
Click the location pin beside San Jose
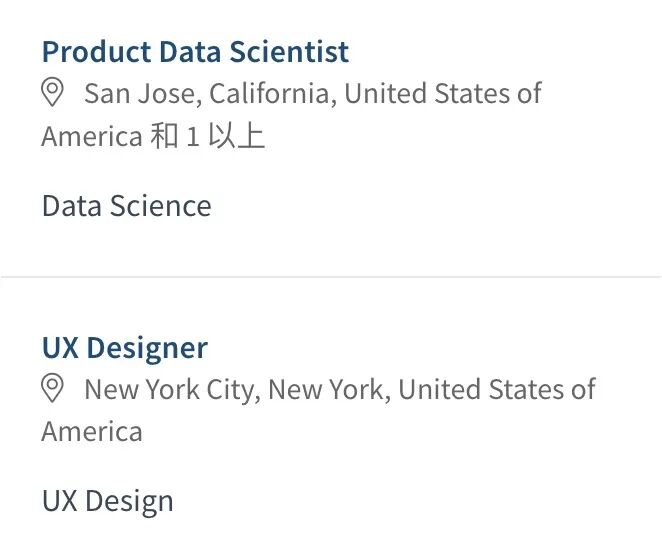coord(52,93)
